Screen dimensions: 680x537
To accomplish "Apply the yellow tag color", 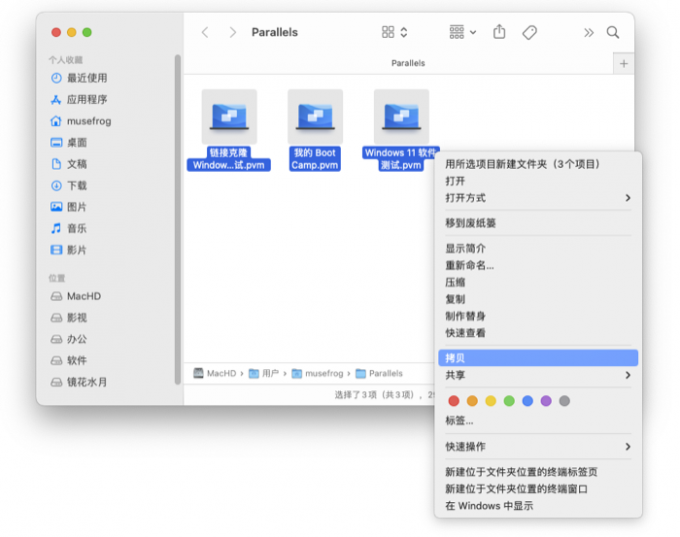I will coord(490,401).
